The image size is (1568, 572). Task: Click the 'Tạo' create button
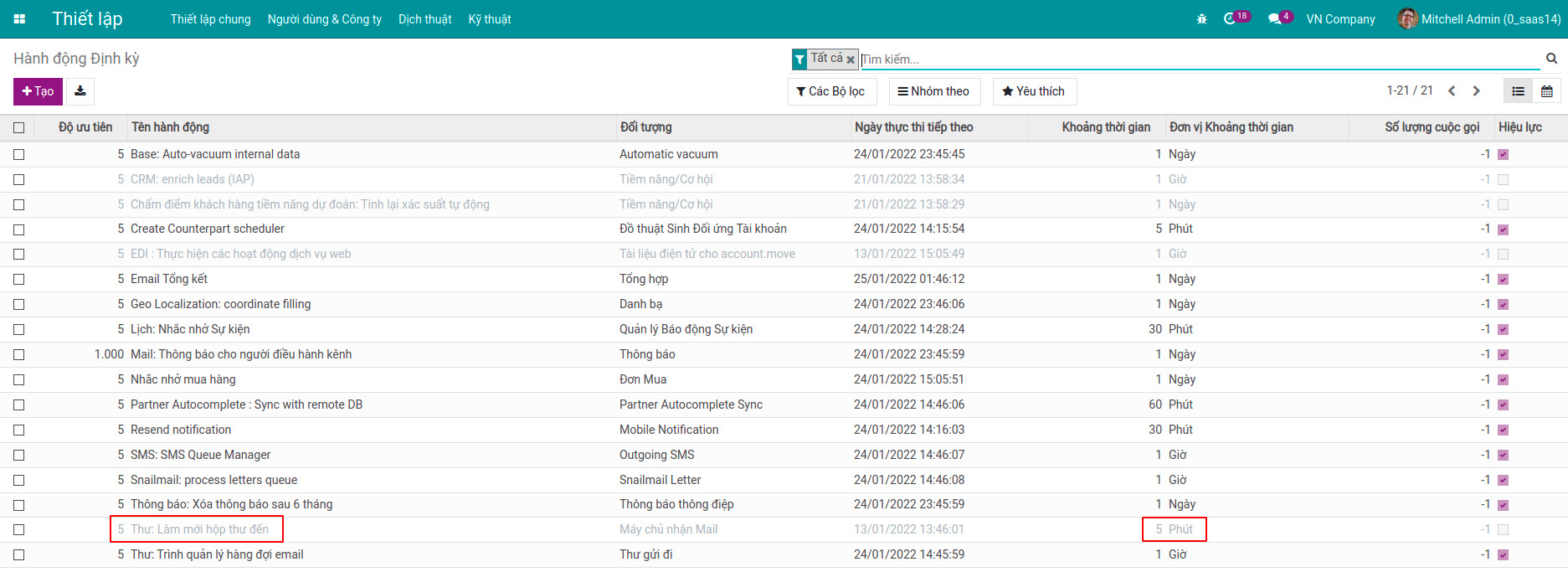click(x=38, y=91)
